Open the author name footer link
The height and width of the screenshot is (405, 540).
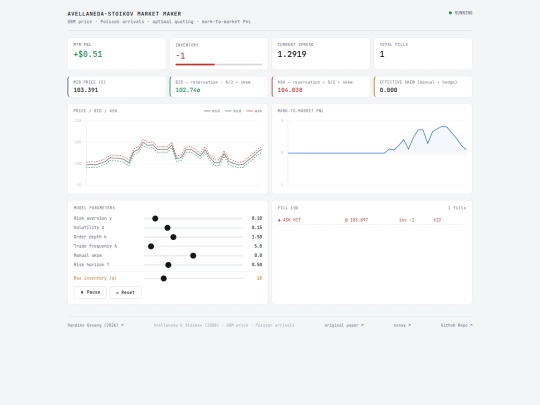pyautogui.click(x=95, y=325)
